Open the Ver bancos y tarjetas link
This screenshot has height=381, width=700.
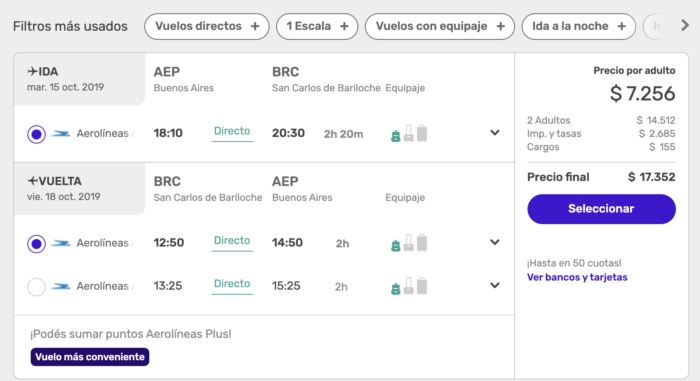click(x=577, y=277)
